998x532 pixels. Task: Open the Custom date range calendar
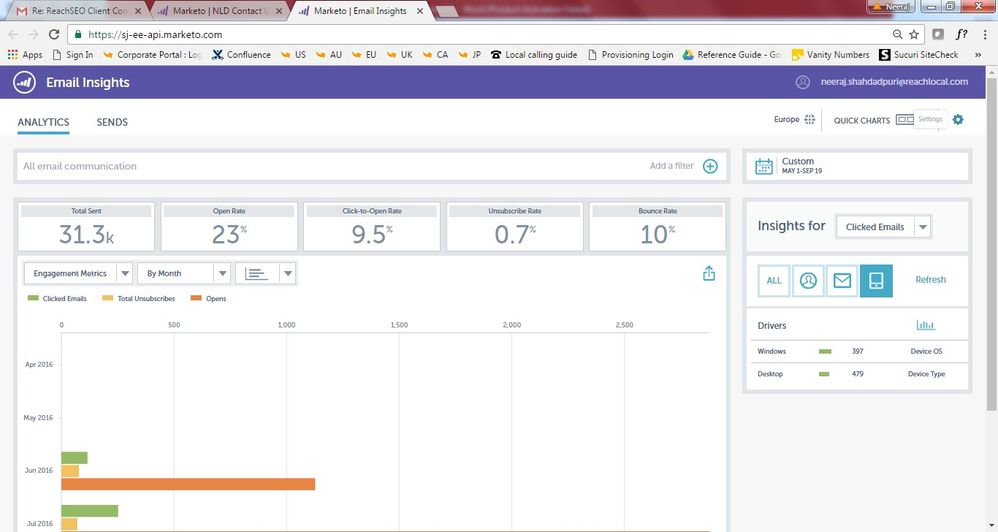click(765, 166)
